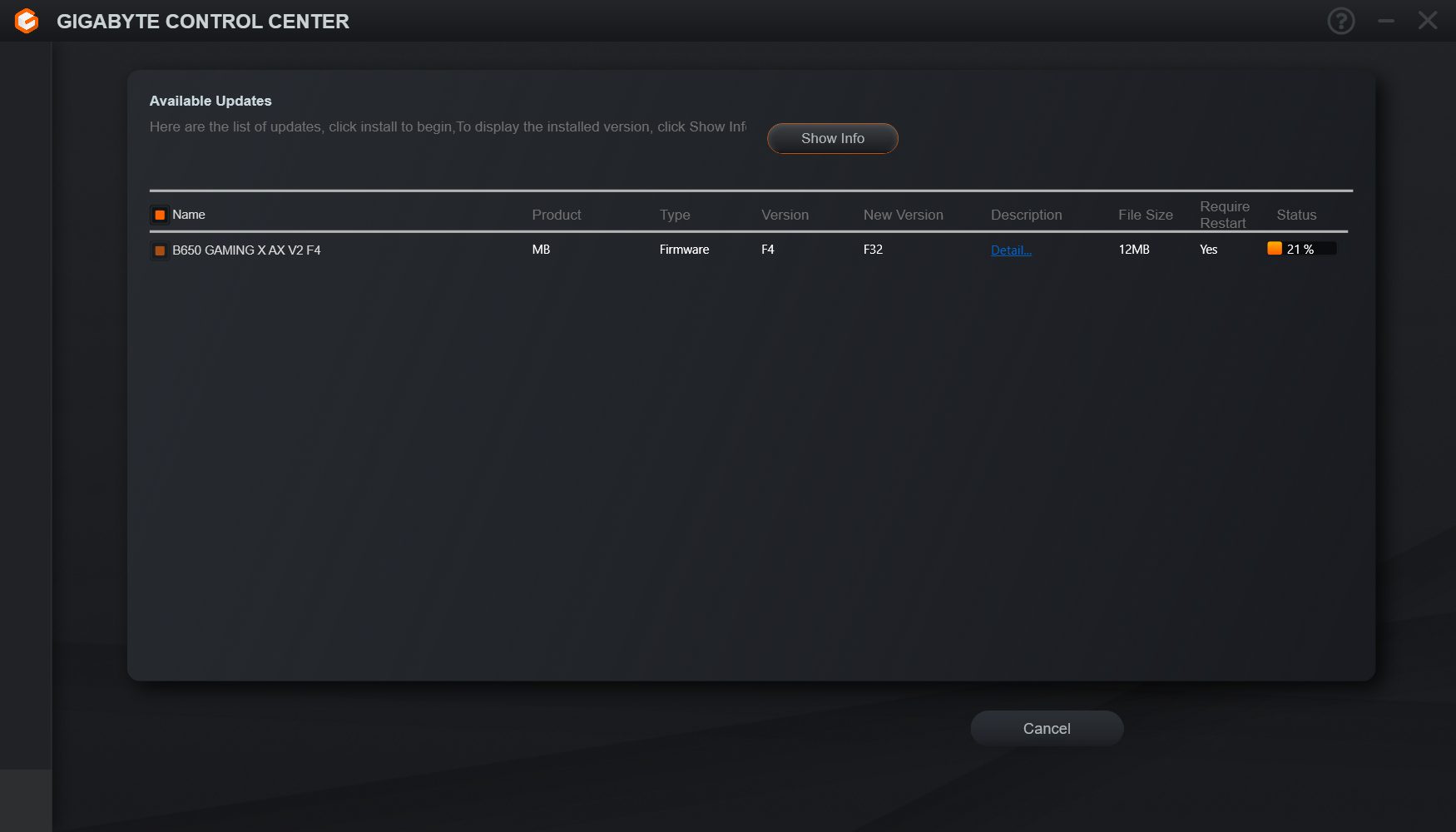Image resolution: width=1456 pixels, height=832 pixels.
Task: Close the Gigabyte Control Center window
Action: point(1428,21)
